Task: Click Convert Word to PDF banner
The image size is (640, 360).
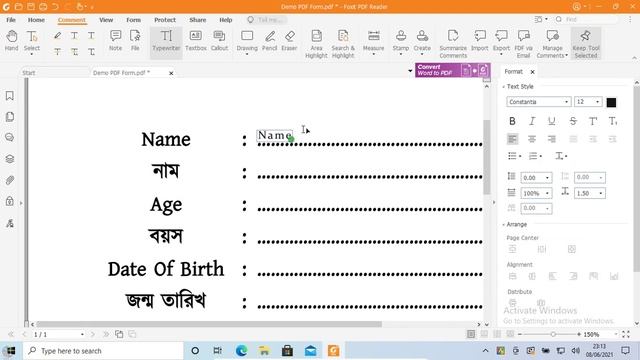Action: click(x=453, y=70)
